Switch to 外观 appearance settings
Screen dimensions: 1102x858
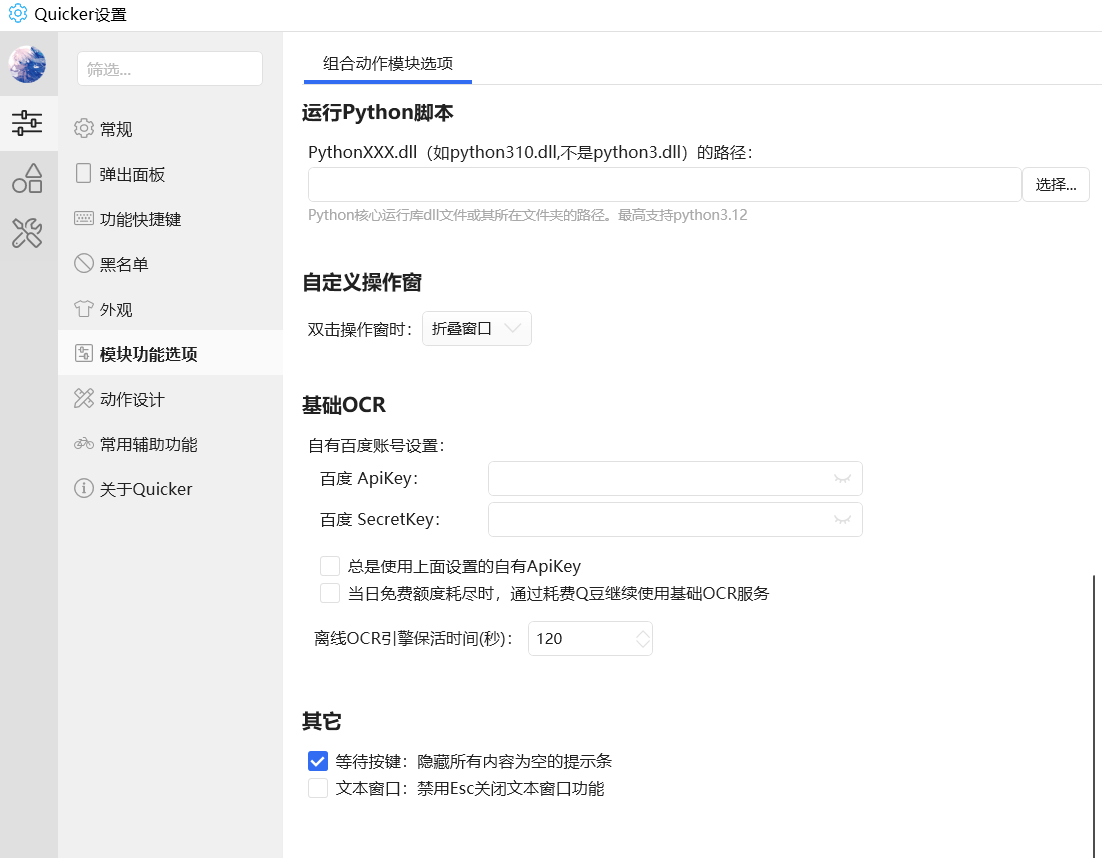click(x=116, y=309)
